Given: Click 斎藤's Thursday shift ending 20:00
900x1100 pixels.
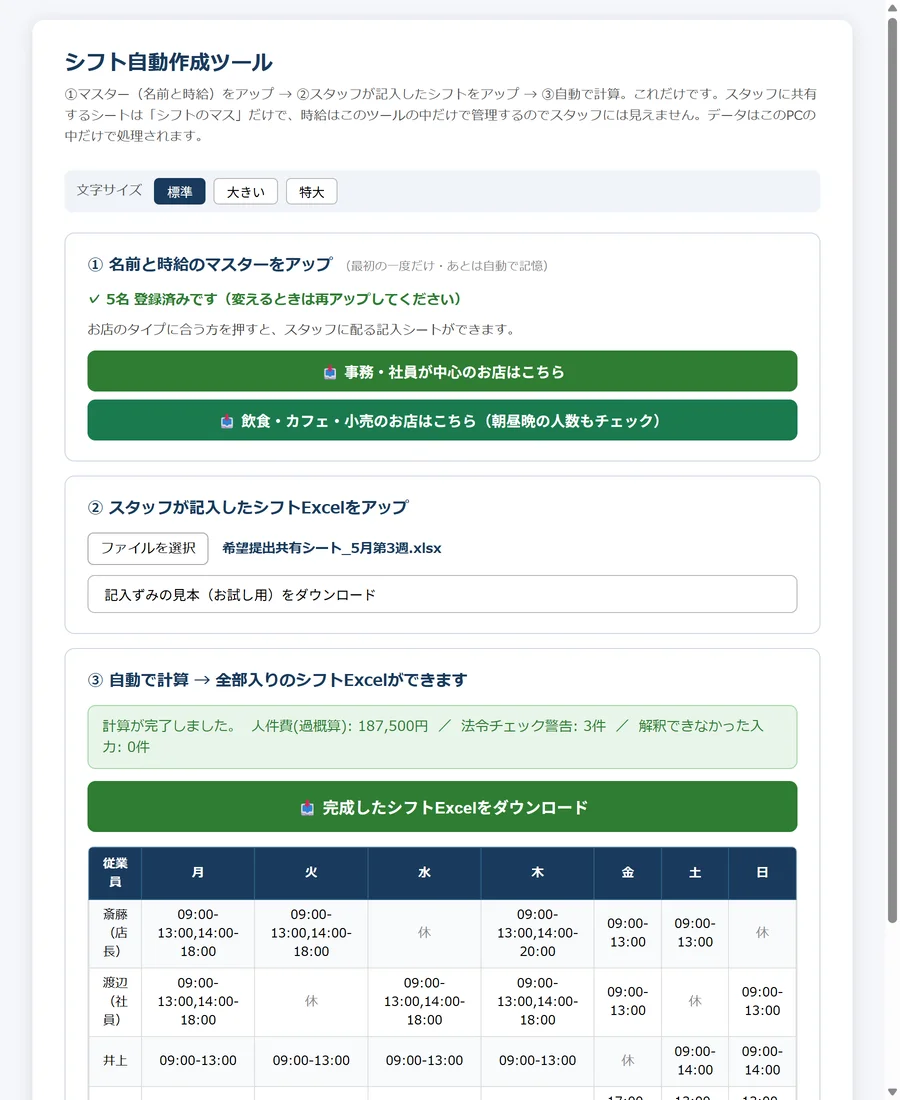Looking at the screenshot, I should tap(537, 933).
